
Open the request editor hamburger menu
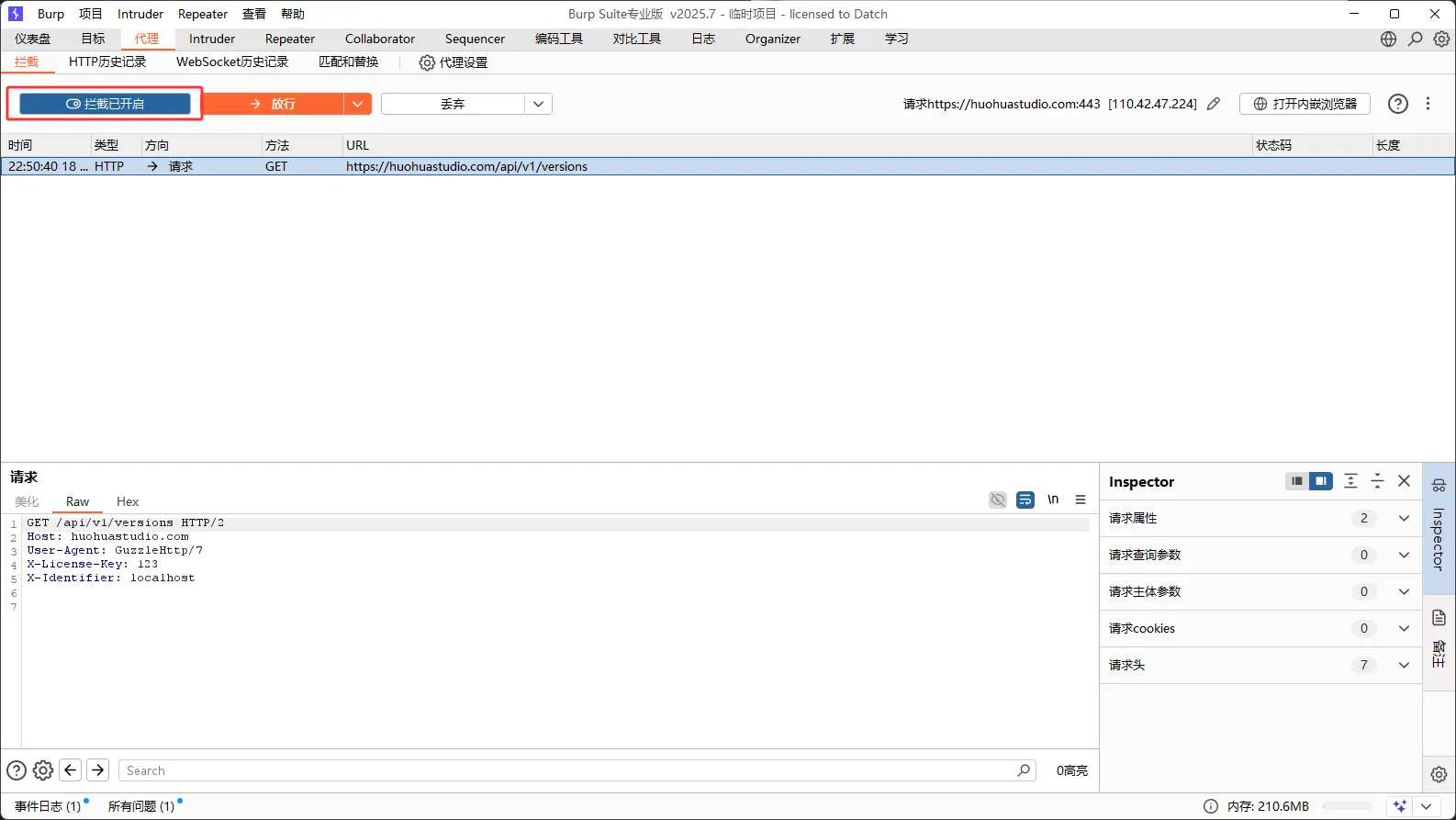pyautogui.click(x=1081, y=500)
